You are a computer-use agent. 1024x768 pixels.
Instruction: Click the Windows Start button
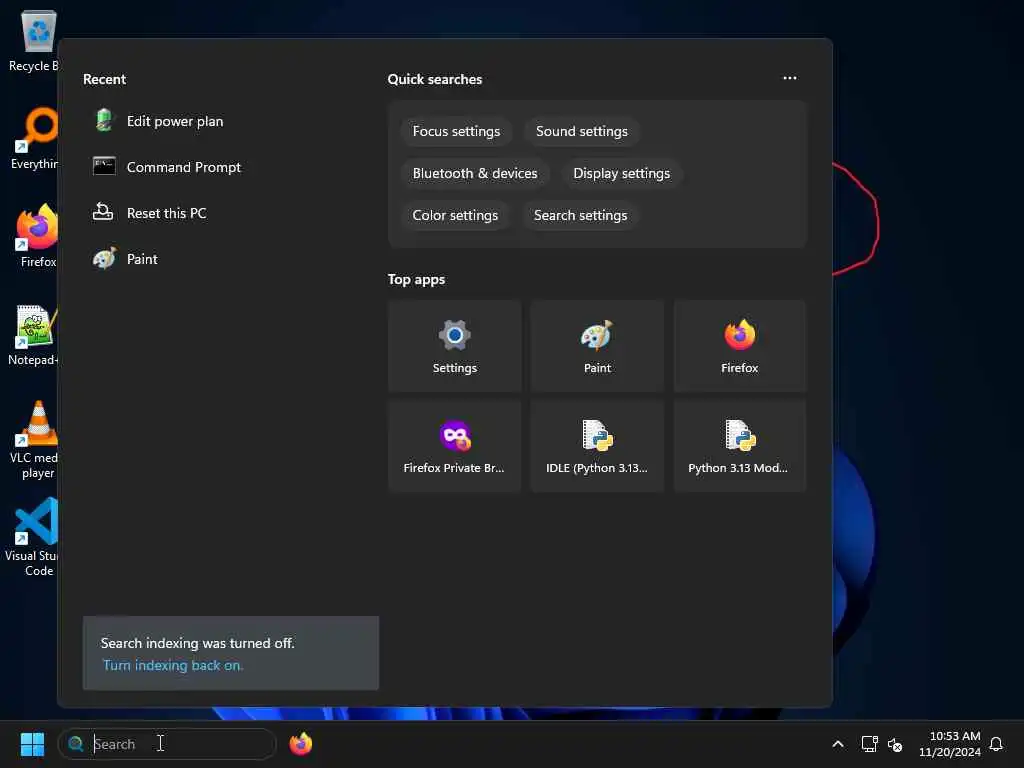coord(32,744)
